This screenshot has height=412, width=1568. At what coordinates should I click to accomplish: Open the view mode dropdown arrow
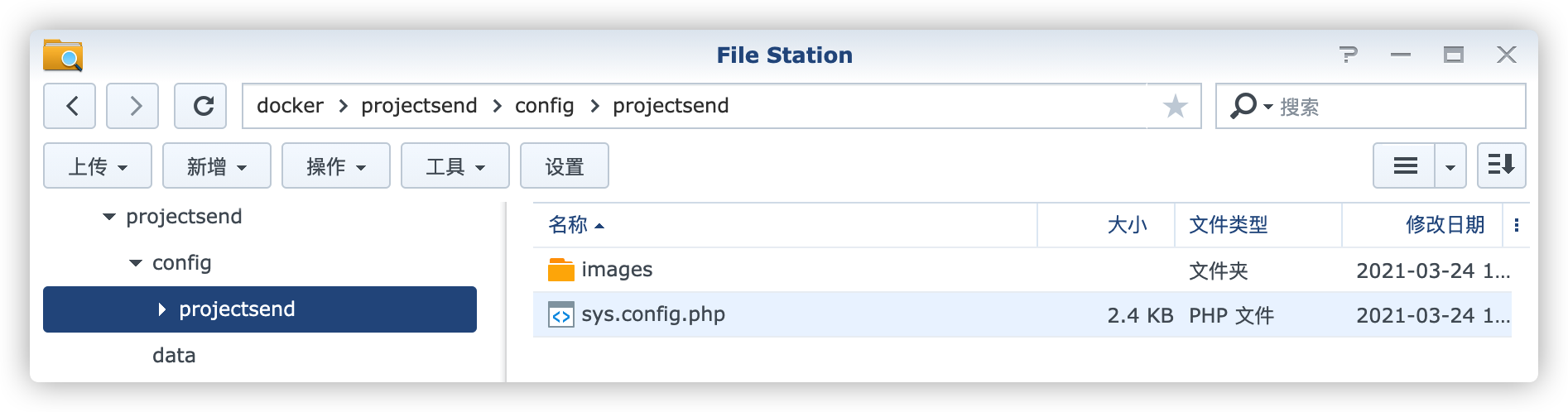[x=1450, y=166]
